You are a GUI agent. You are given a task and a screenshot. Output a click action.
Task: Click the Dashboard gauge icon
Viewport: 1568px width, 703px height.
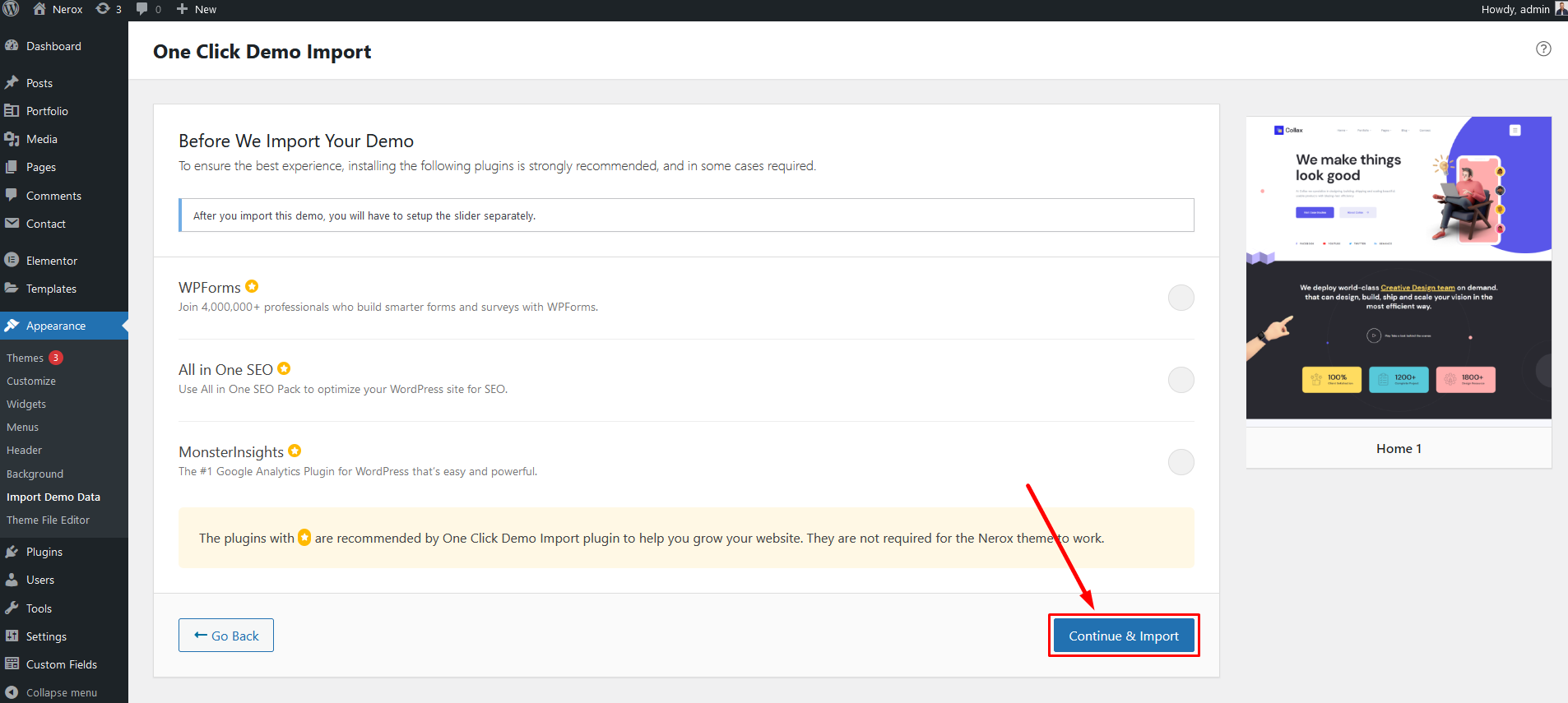tap(12, 46)
